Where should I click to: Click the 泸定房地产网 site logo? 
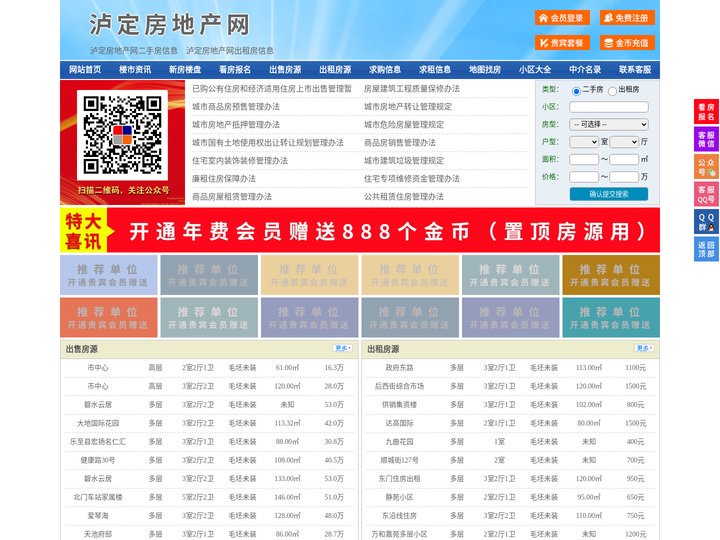(x=169, y=24)
